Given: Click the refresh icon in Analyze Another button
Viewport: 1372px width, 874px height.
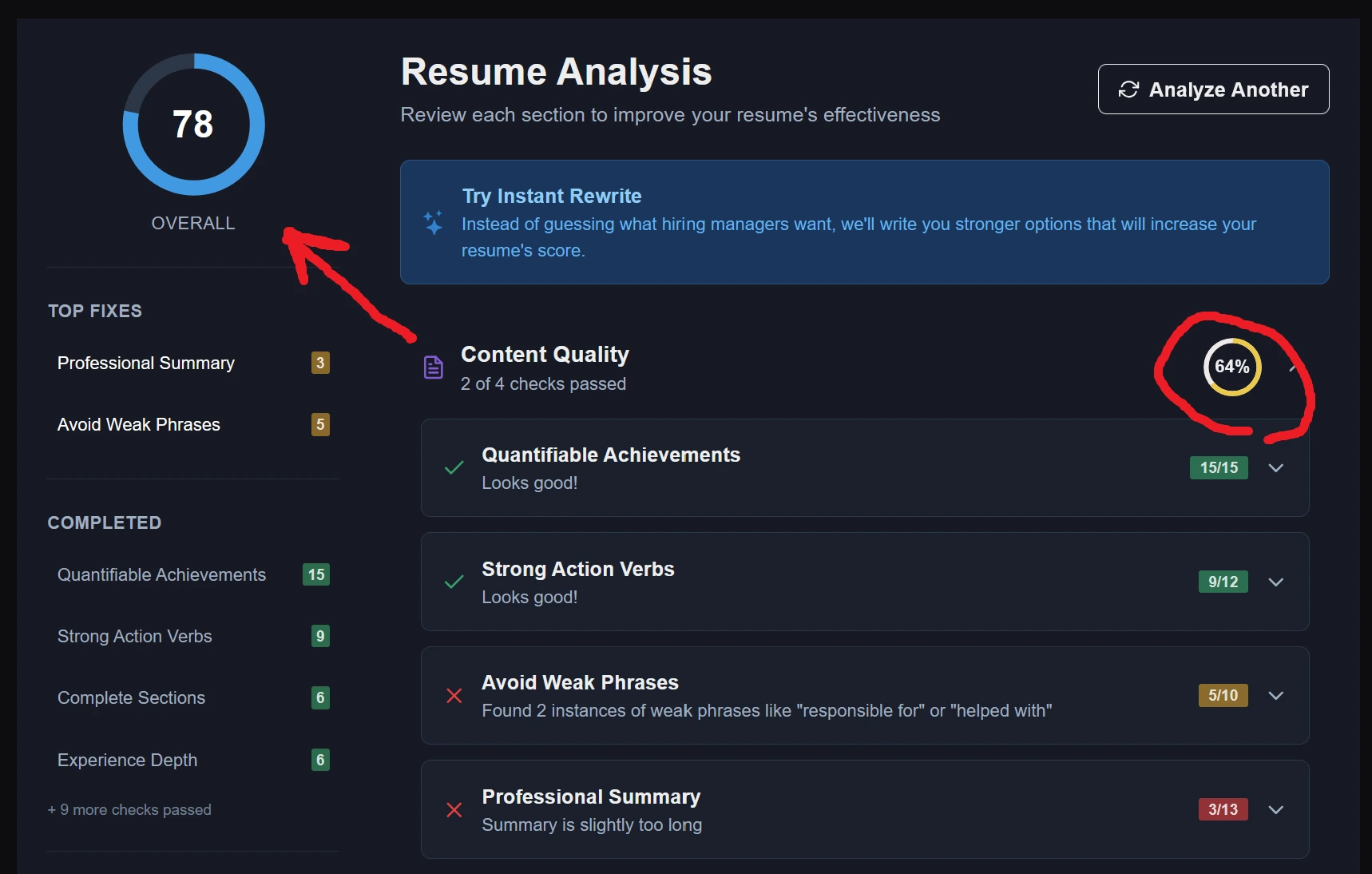Looking at the screenshot, I should coord(1128,89).
